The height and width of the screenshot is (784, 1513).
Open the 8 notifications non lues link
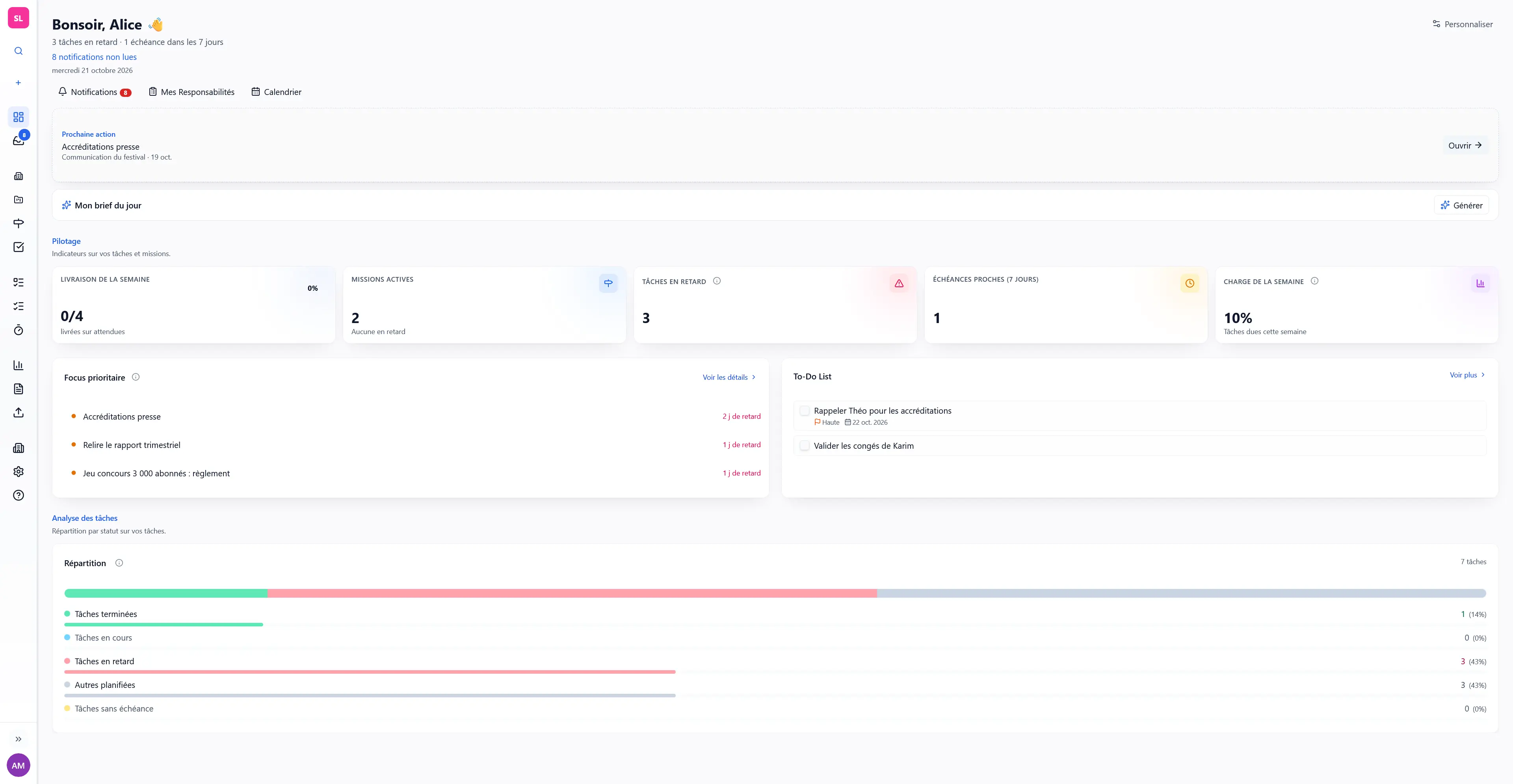94,57
